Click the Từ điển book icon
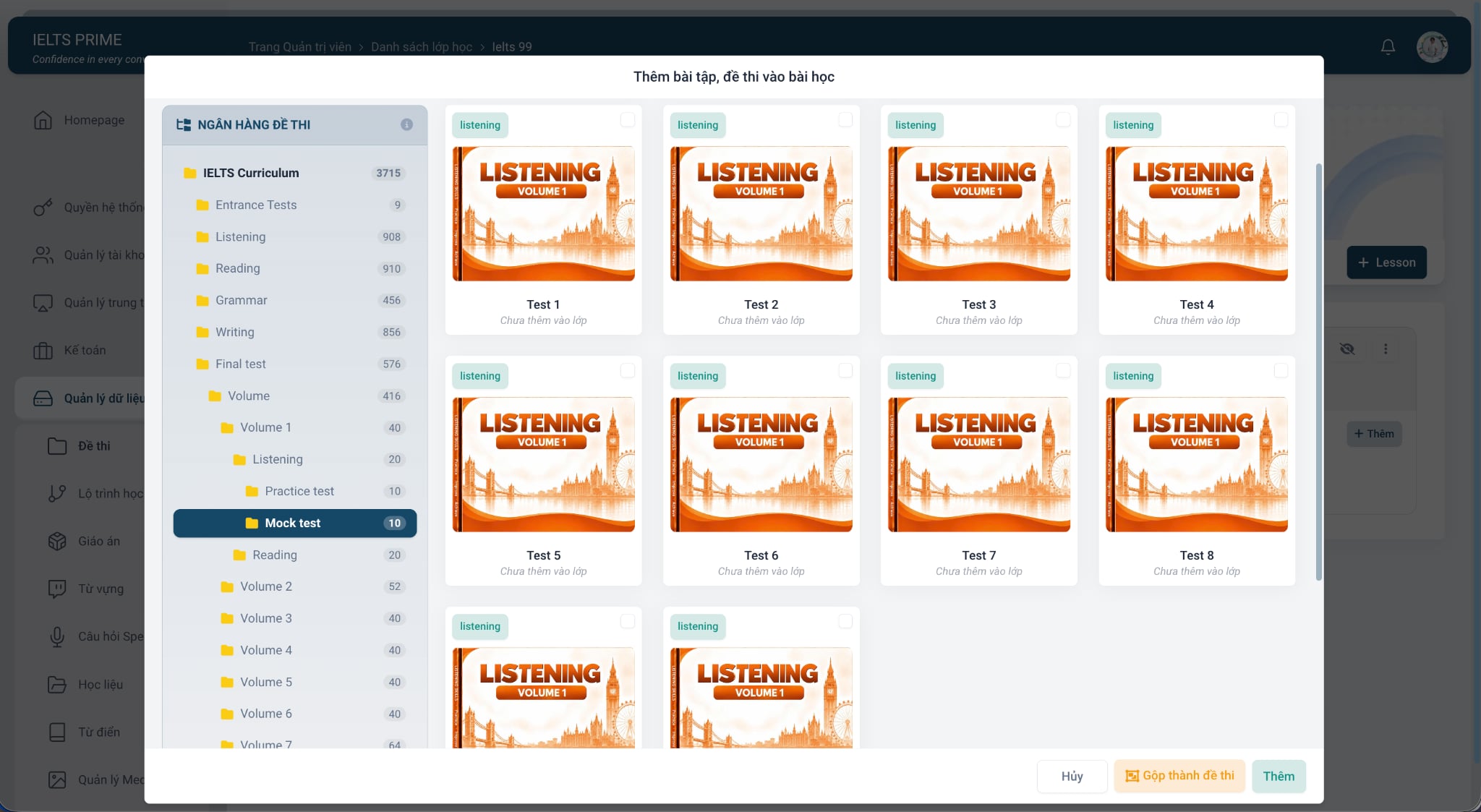 click(x=57, y=732)
